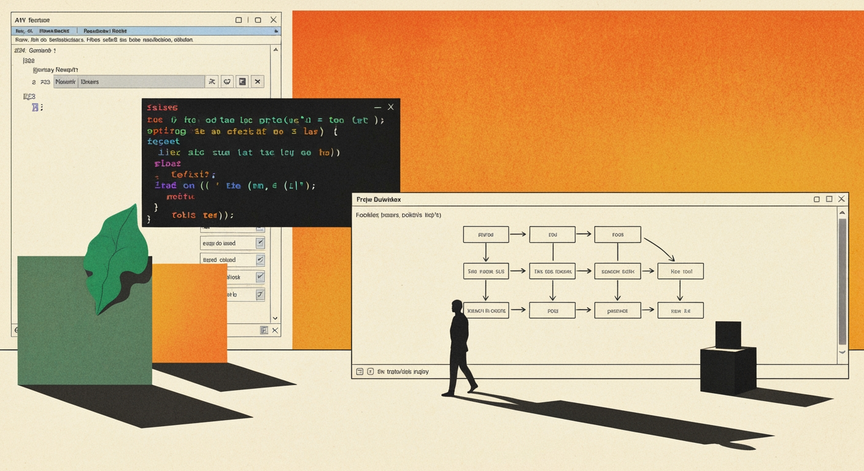Click the small blue icon in the left window tree
Image resolution: width=864 pixels, height=471 pixels.
pyautogui.click(x=35, y=107)
